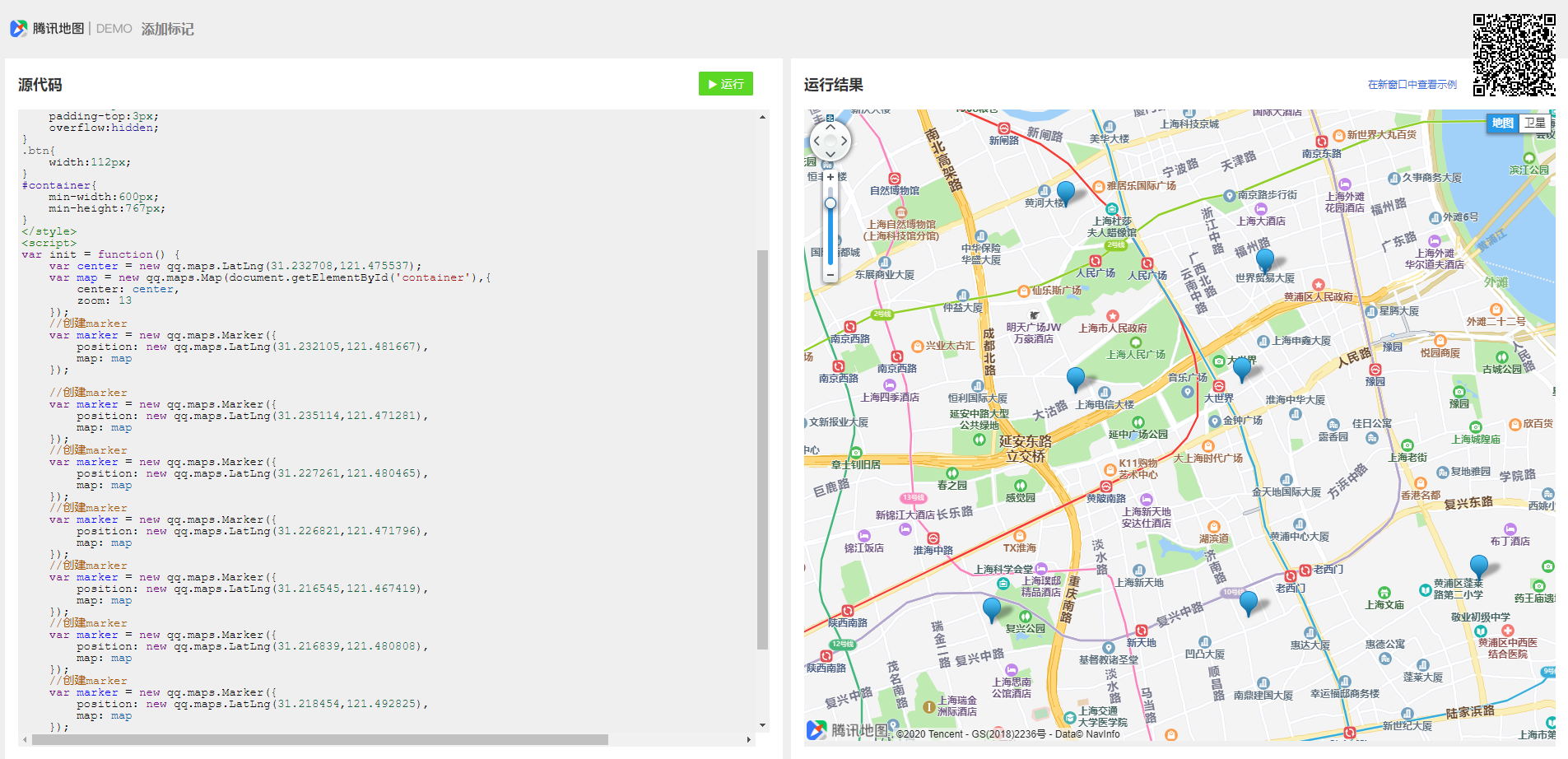Viewport: 1568px width, 759px height.
Task: Zoom out using the minus button
Action: click(x=831, y=275)
